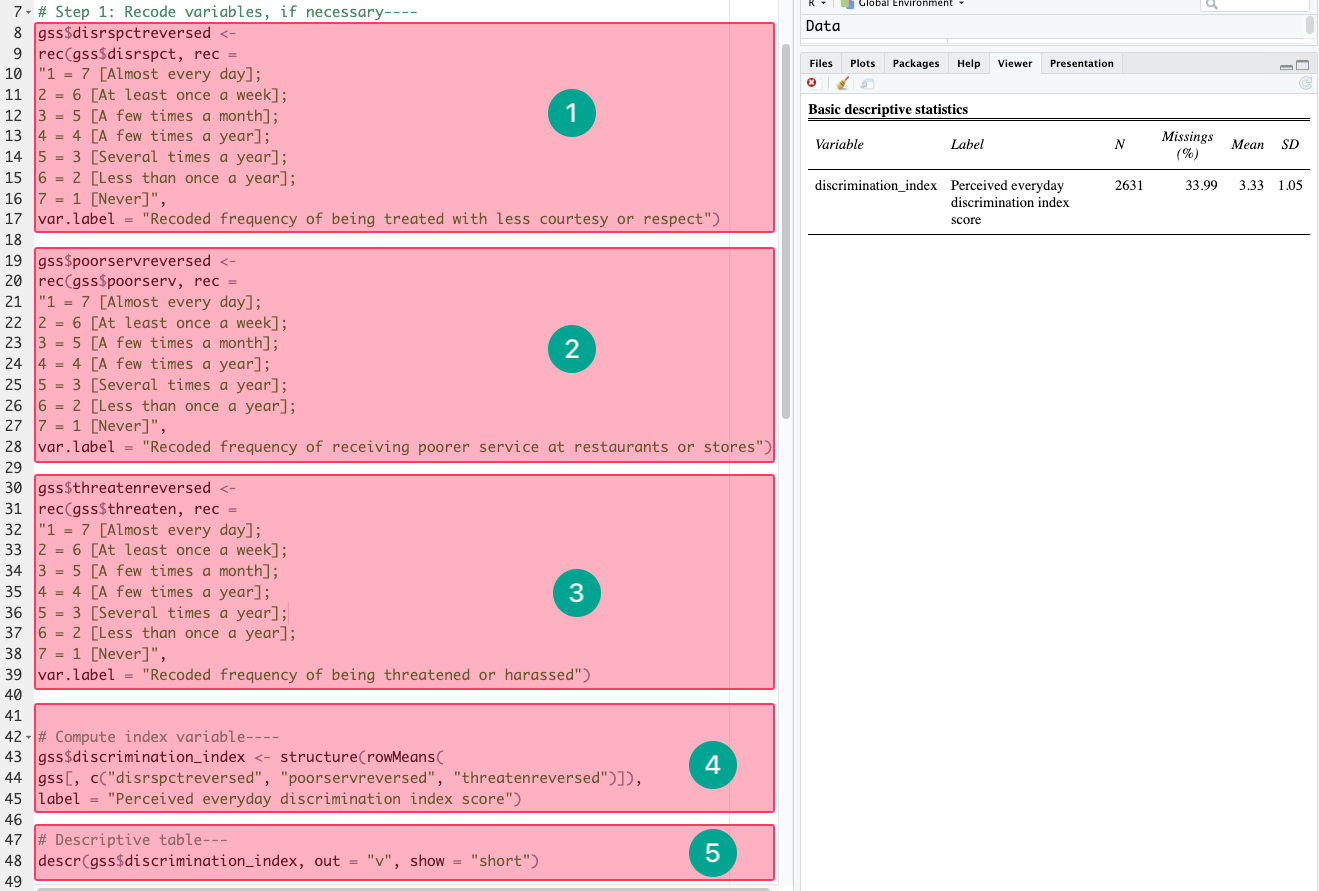Collapse the Compute index variable section fold arrow

click(x=29, y=736)
